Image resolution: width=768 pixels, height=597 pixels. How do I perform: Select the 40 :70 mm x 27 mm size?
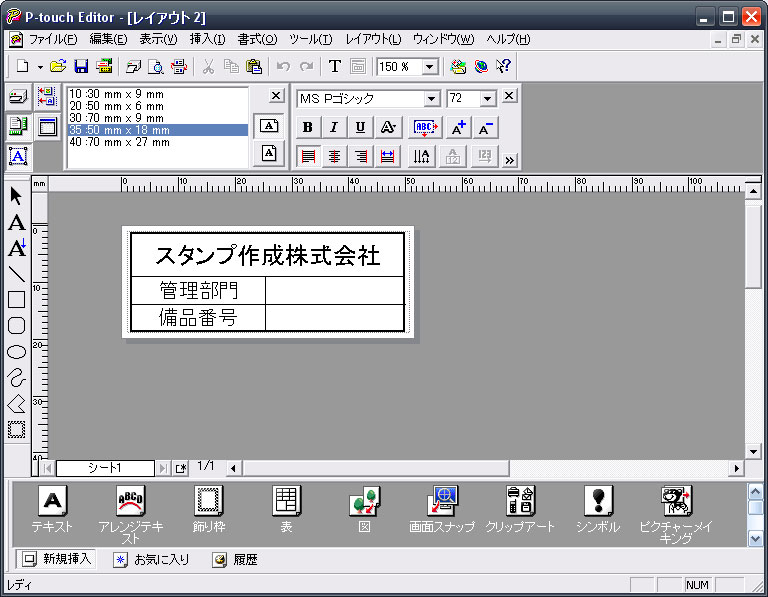(x=158, y=142)
